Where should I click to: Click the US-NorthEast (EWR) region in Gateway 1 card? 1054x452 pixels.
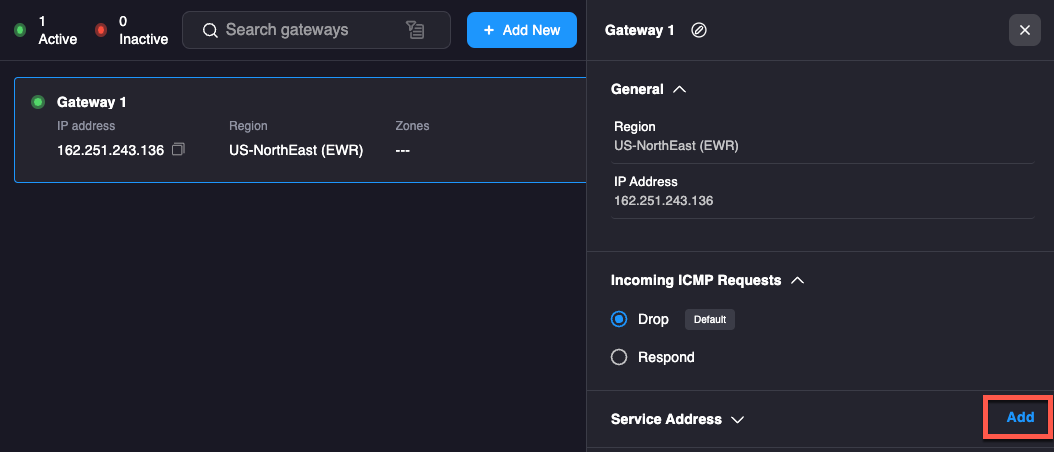[295, 151]
